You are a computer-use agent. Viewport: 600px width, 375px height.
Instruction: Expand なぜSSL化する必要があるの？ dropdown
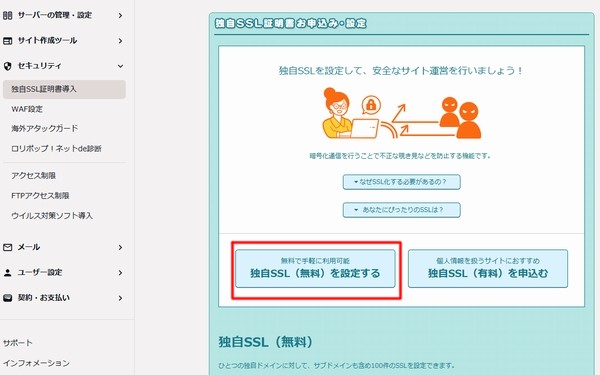(401, 182)
